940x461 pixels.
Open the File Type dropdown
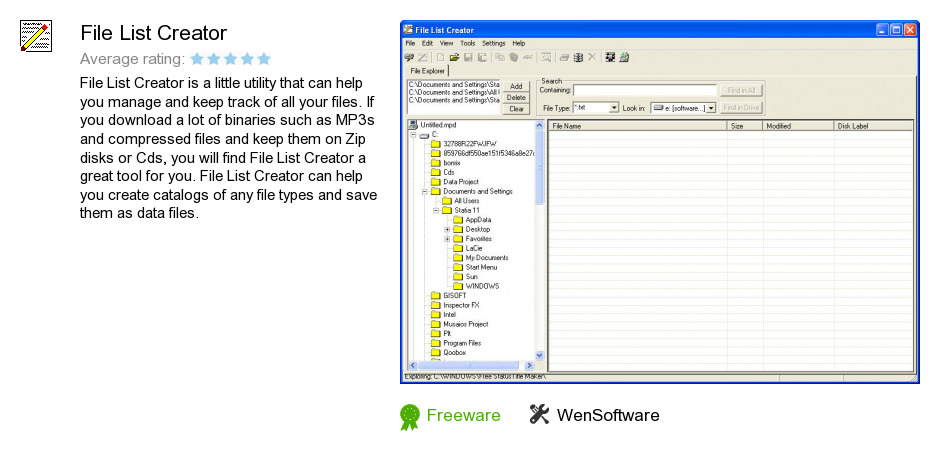(x=614, y=108)
